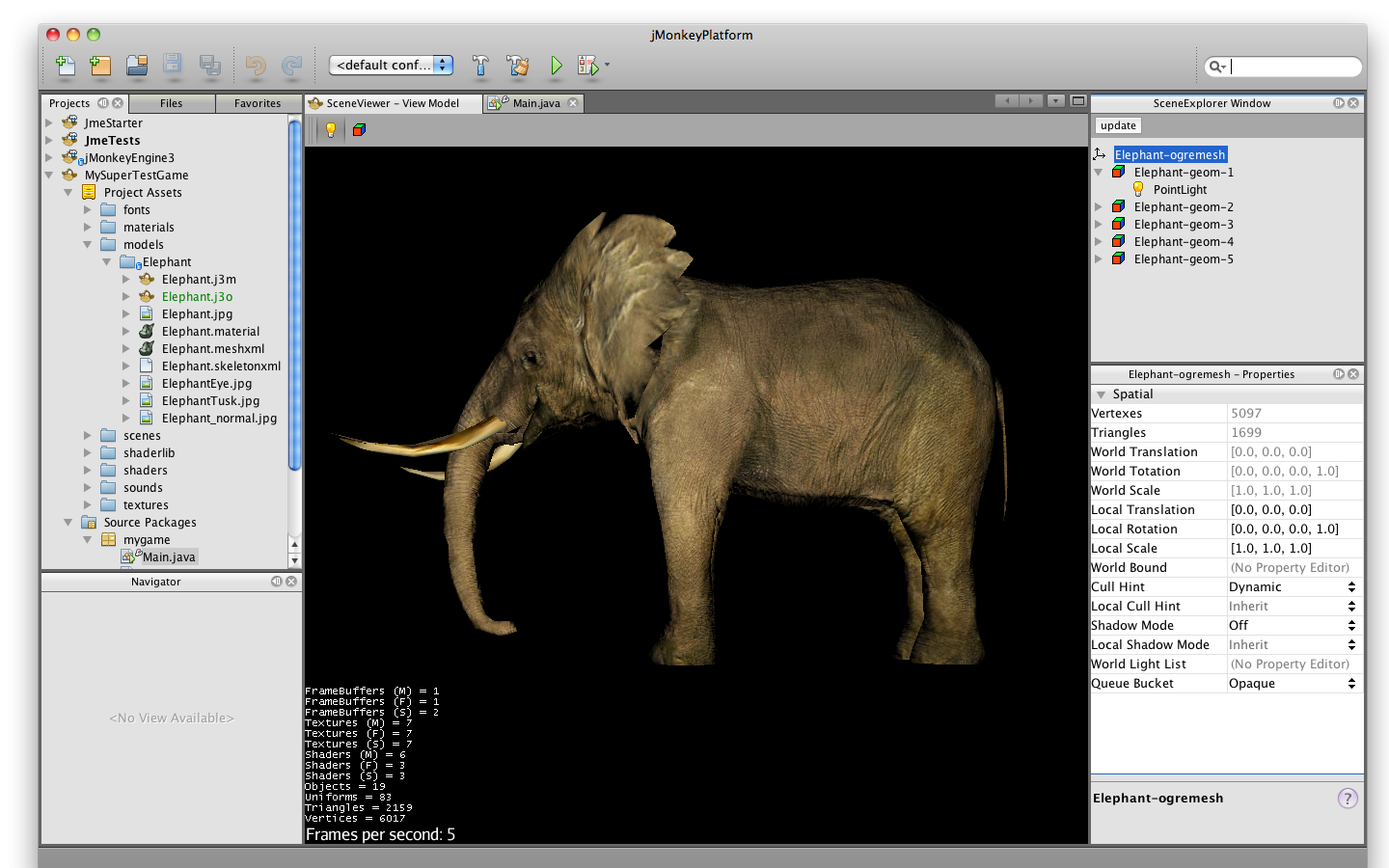Click the help question mark for Elephant-ogremesh
The width and height of the screenshot is (1389, 868).
pos(1347,799)
